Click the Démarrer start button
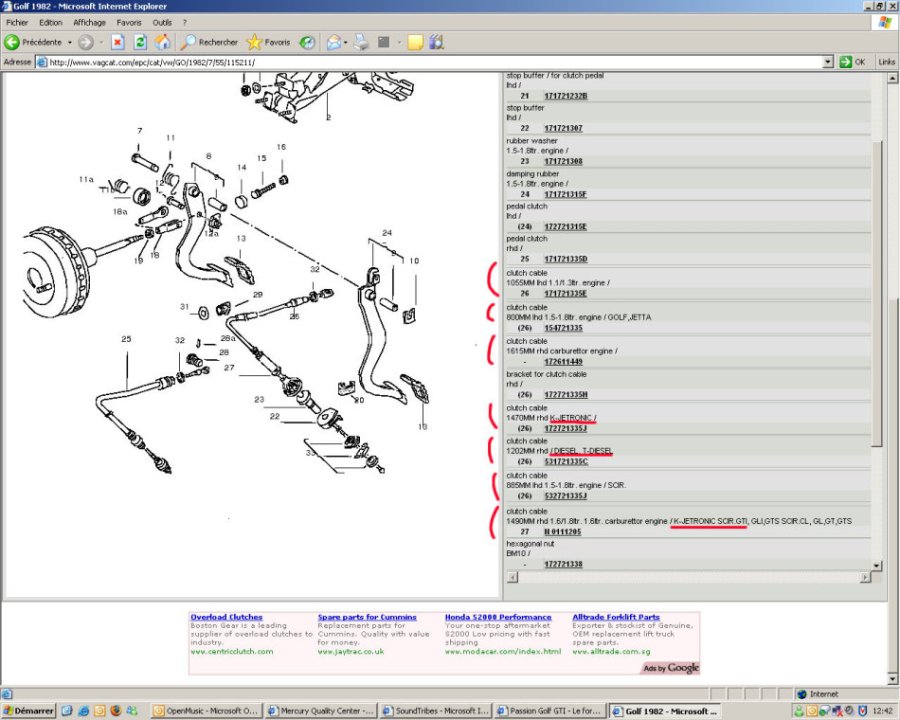Screen dimensions: 900x720 coord(28,711)
